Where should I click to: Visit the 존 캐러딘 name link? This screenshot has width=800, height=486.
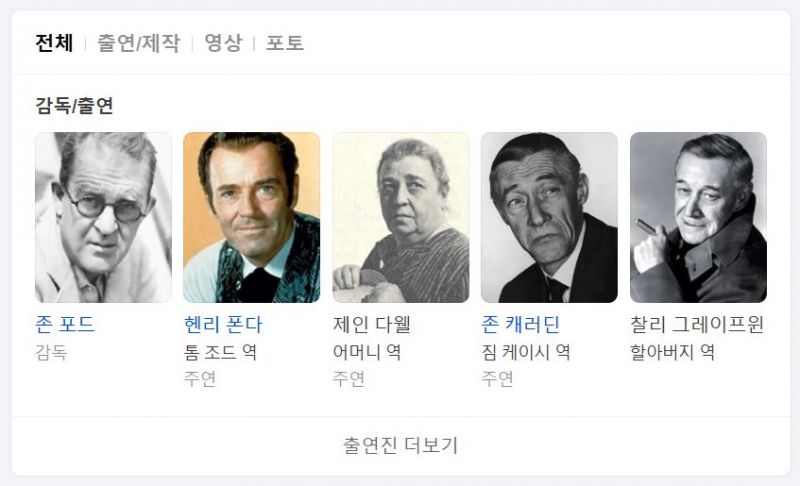[x=521, y=325]
